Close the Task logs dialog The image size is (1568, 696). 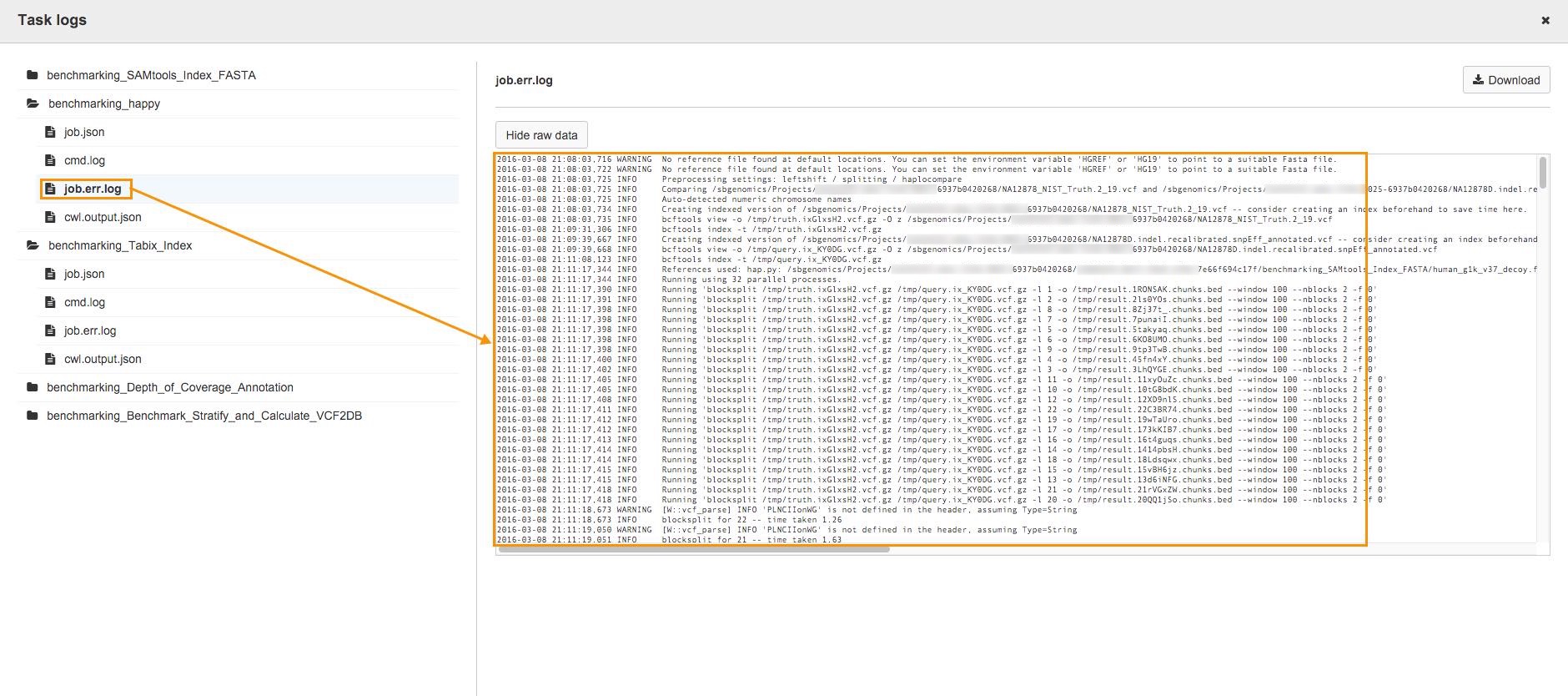tap(1545, 20)
